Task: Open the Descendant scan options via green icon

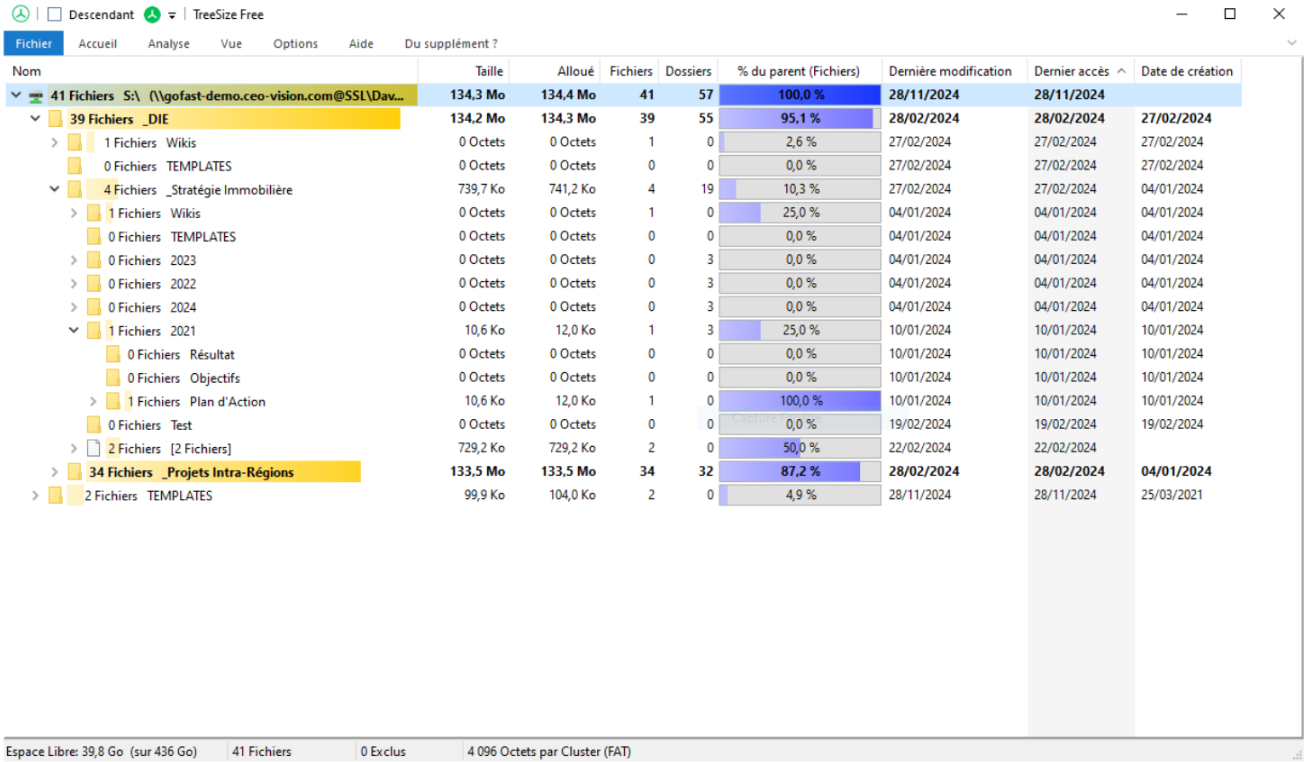Action: pyautogui.click(x=150, y=14)
